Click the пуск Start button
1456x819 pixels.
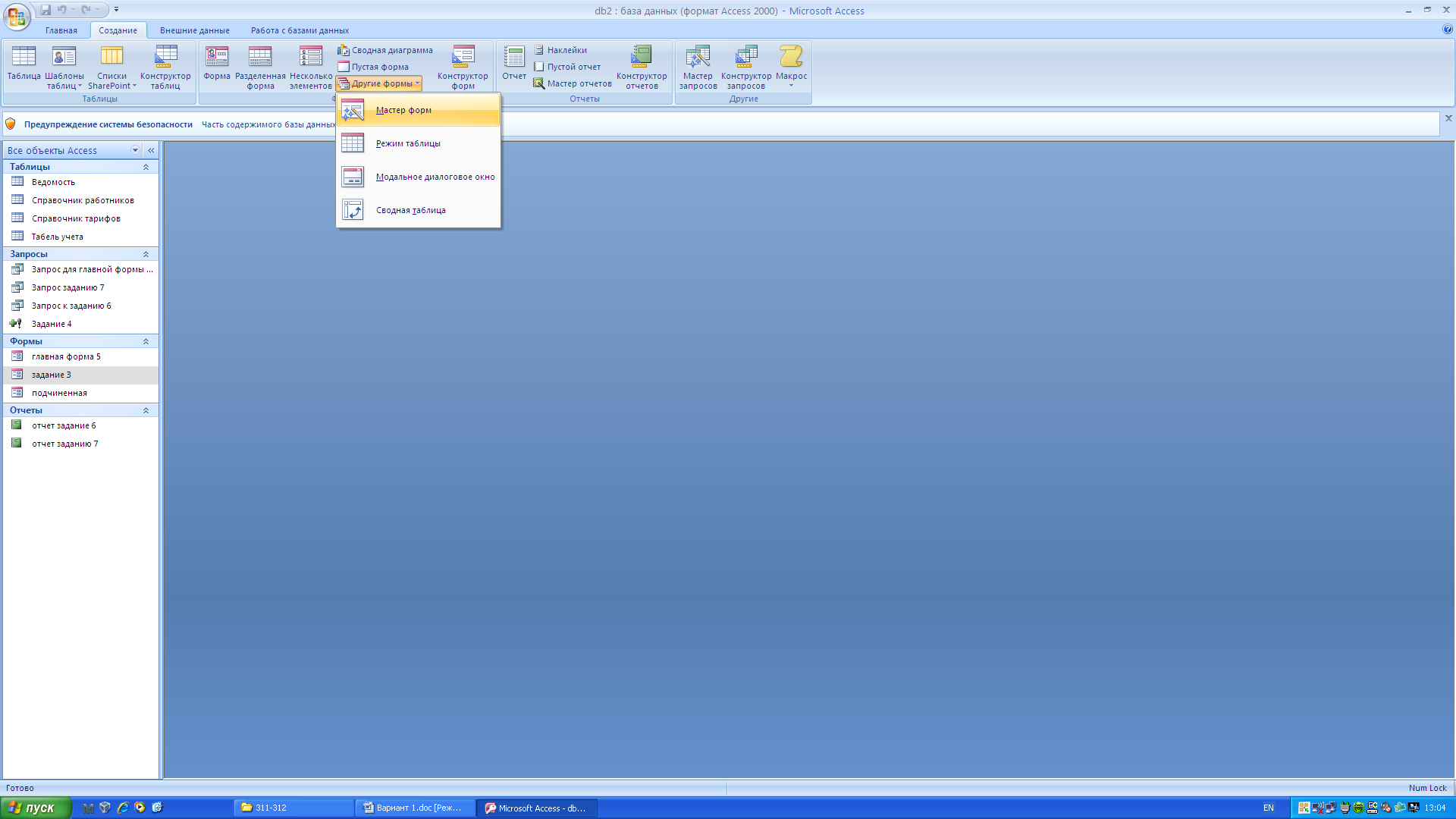coord(36,808)
